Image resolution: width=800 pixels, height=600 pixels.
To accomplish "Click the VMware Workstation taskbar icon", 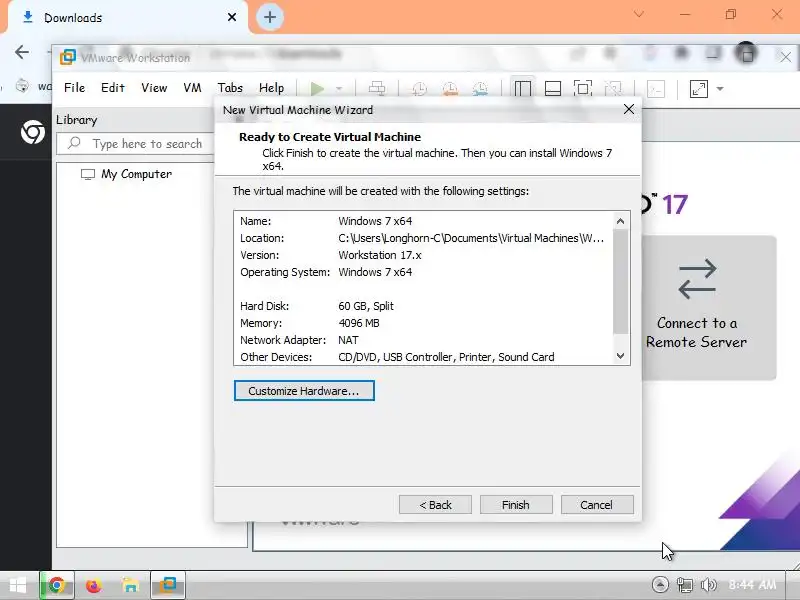I will pos(167,585).
